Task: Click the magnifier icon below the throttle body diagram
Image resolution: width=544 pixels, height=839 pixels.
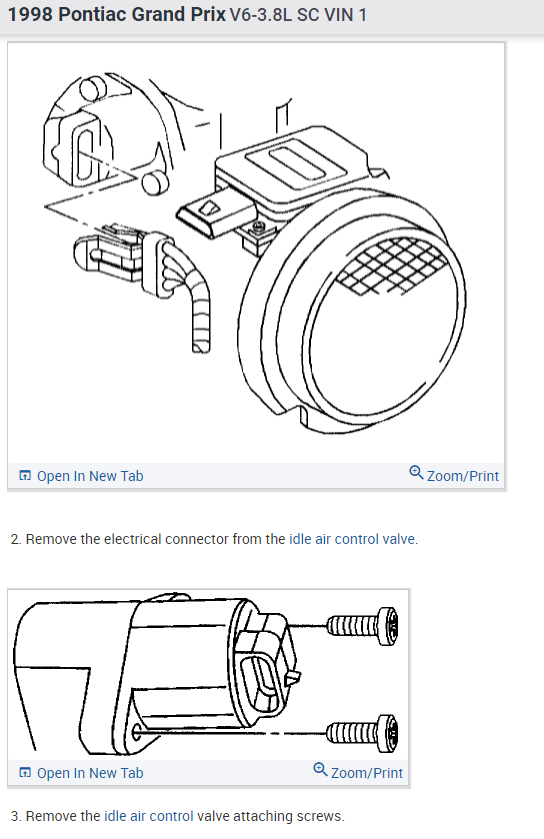Action: (x=416, y=472)
